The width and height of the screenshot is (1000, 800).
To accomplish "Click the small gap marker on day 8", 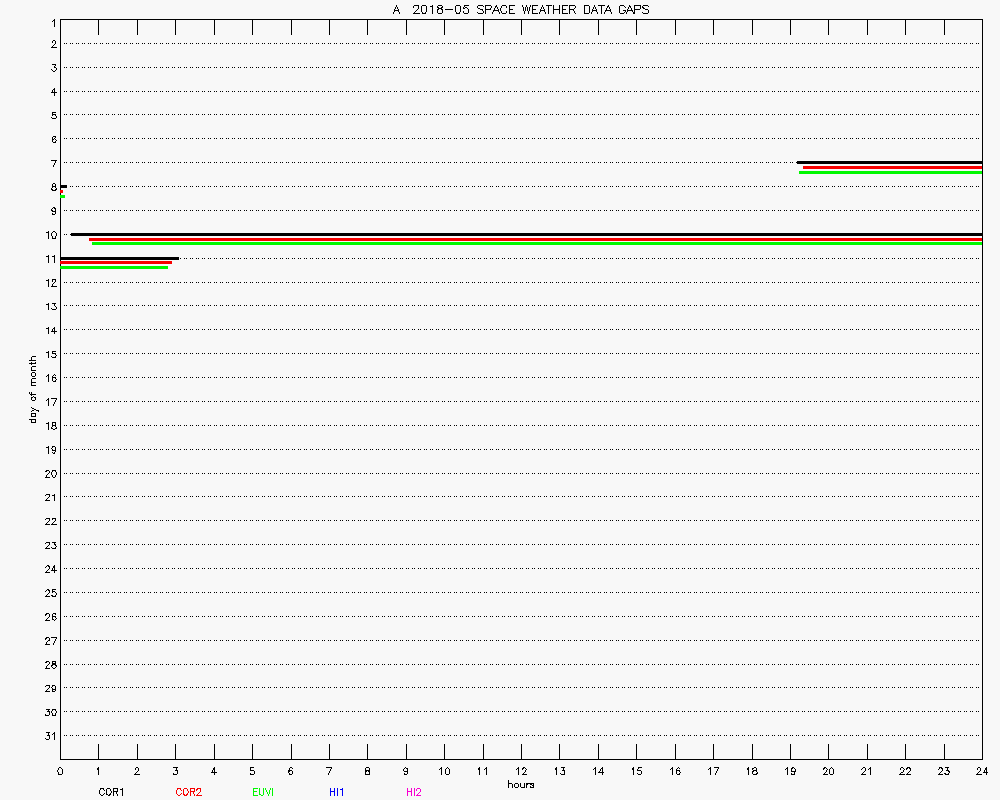I will point(63,190).
